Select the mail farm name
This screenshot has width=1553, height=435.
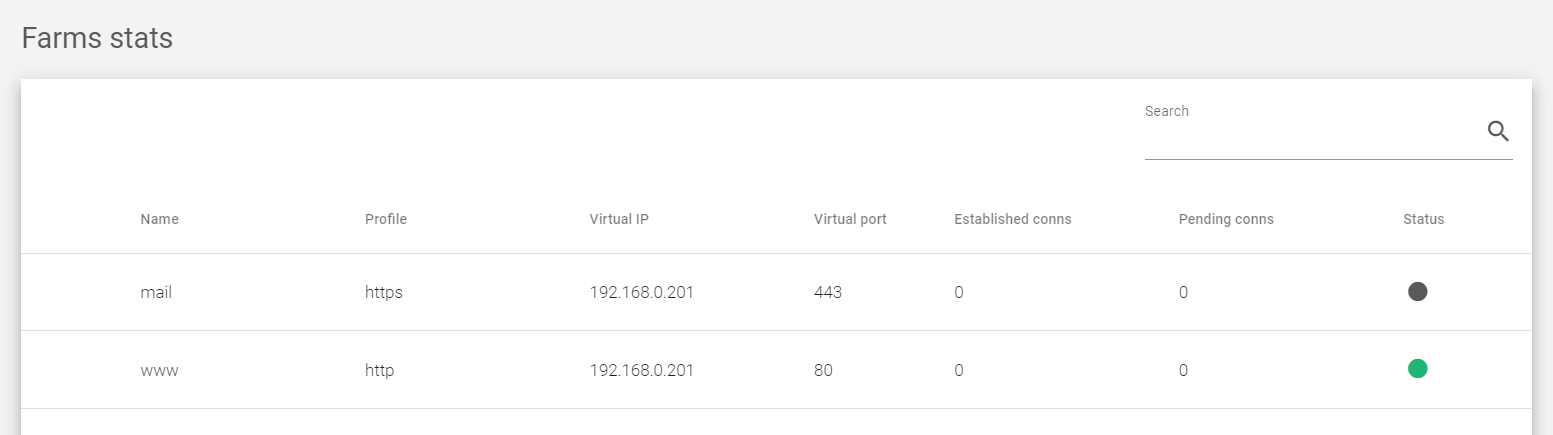tap(156, 293)
